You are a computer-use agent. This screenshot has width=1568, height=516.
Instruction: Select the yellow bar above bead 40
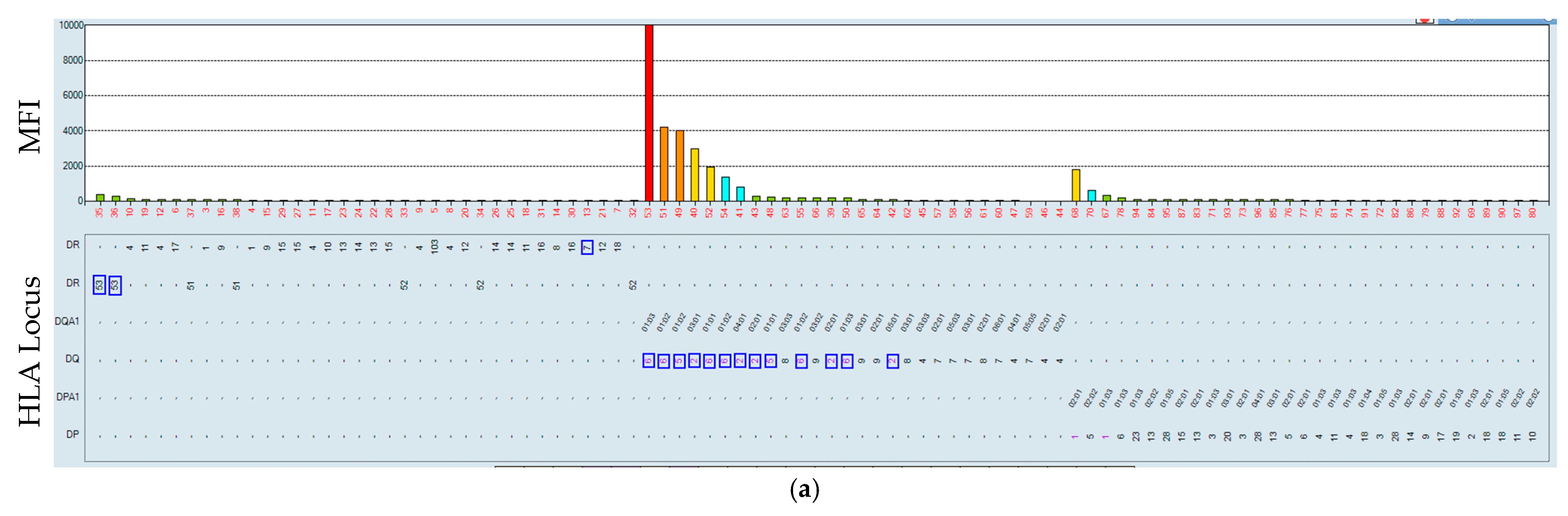point(694,174)
